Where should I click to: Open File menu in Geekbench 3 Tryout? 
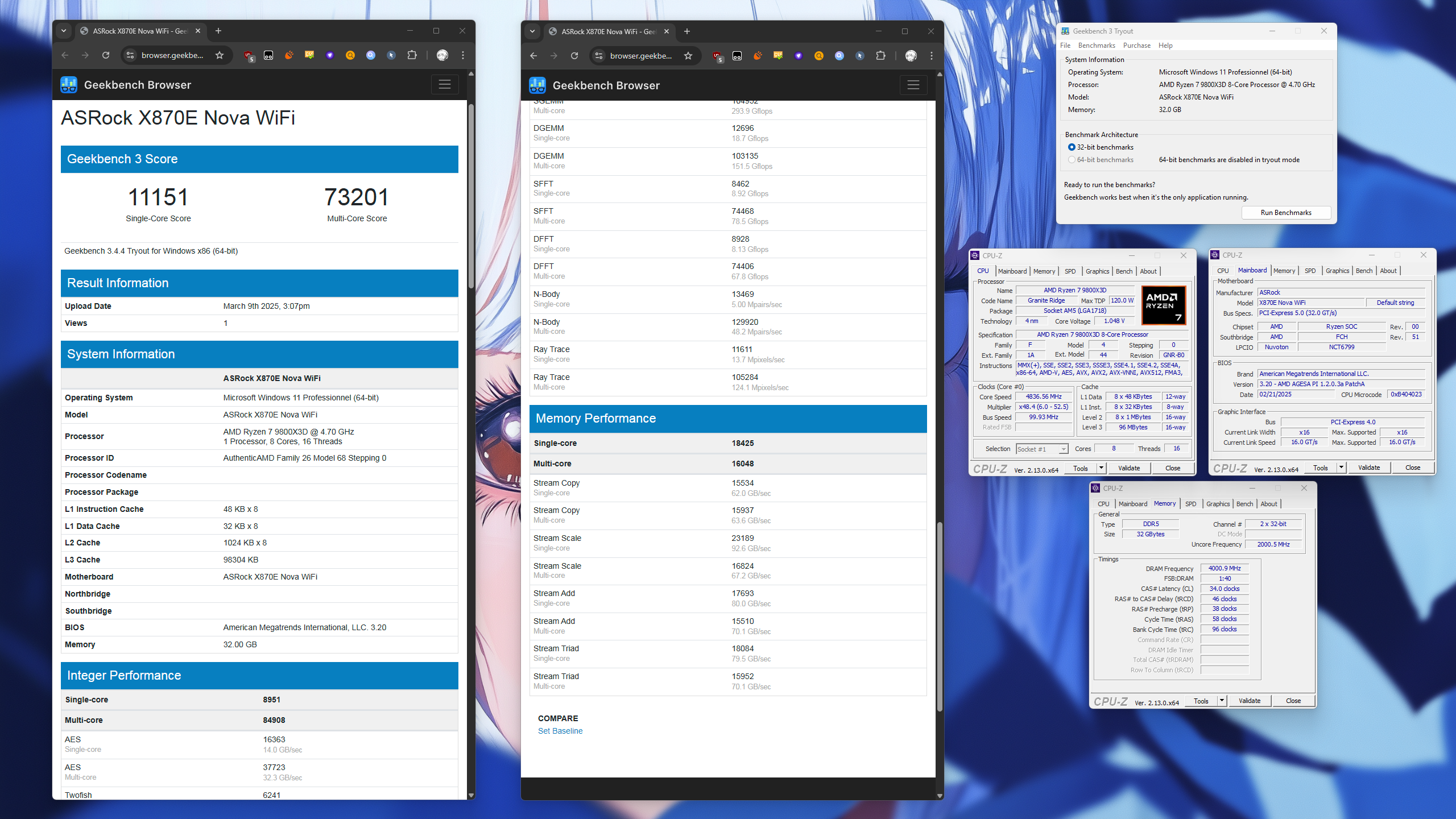coord(1065,45)
